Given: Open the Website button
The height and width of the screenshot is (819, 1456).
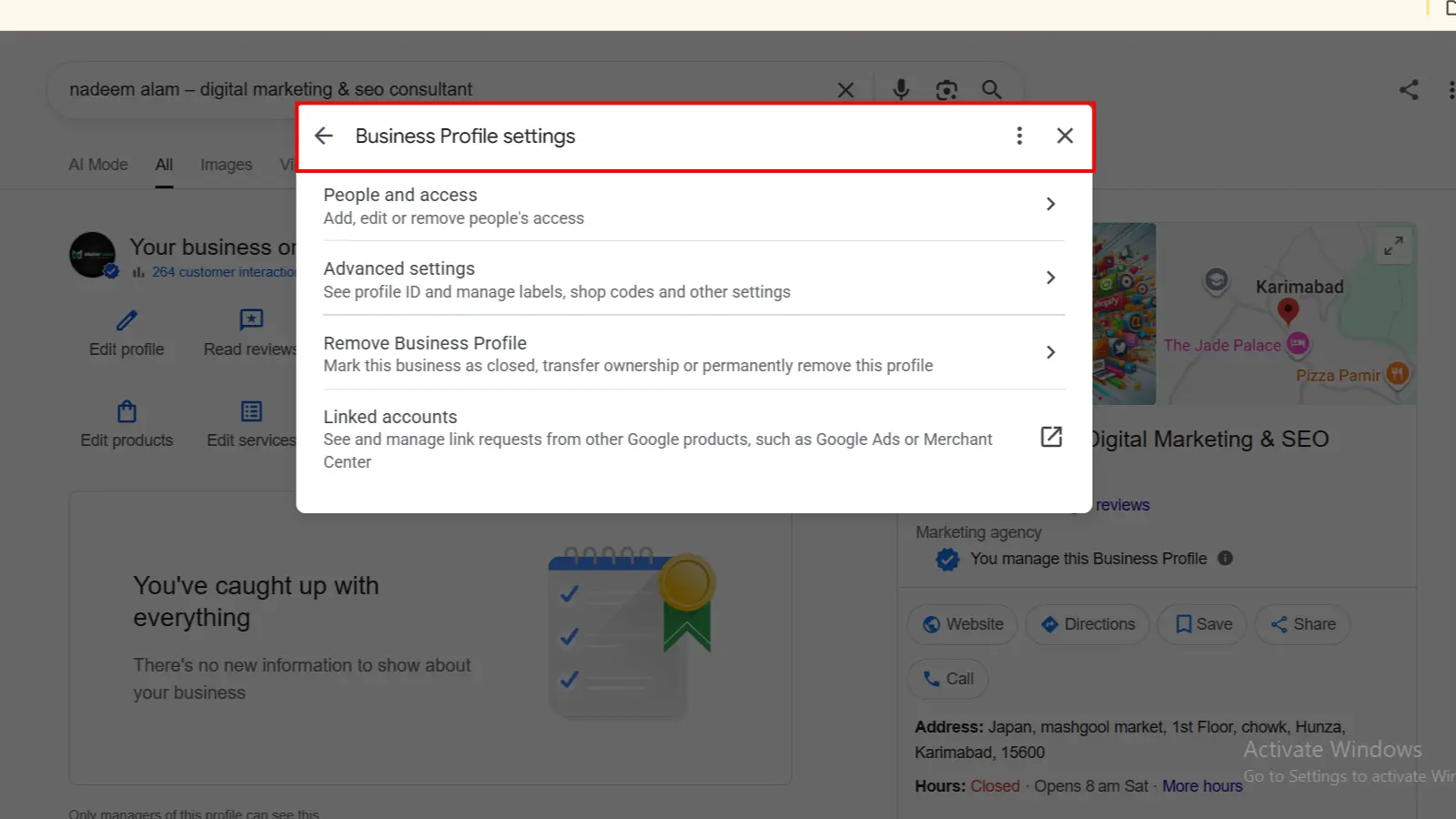Looking at the screenshot, I should [x=963, y=624].
